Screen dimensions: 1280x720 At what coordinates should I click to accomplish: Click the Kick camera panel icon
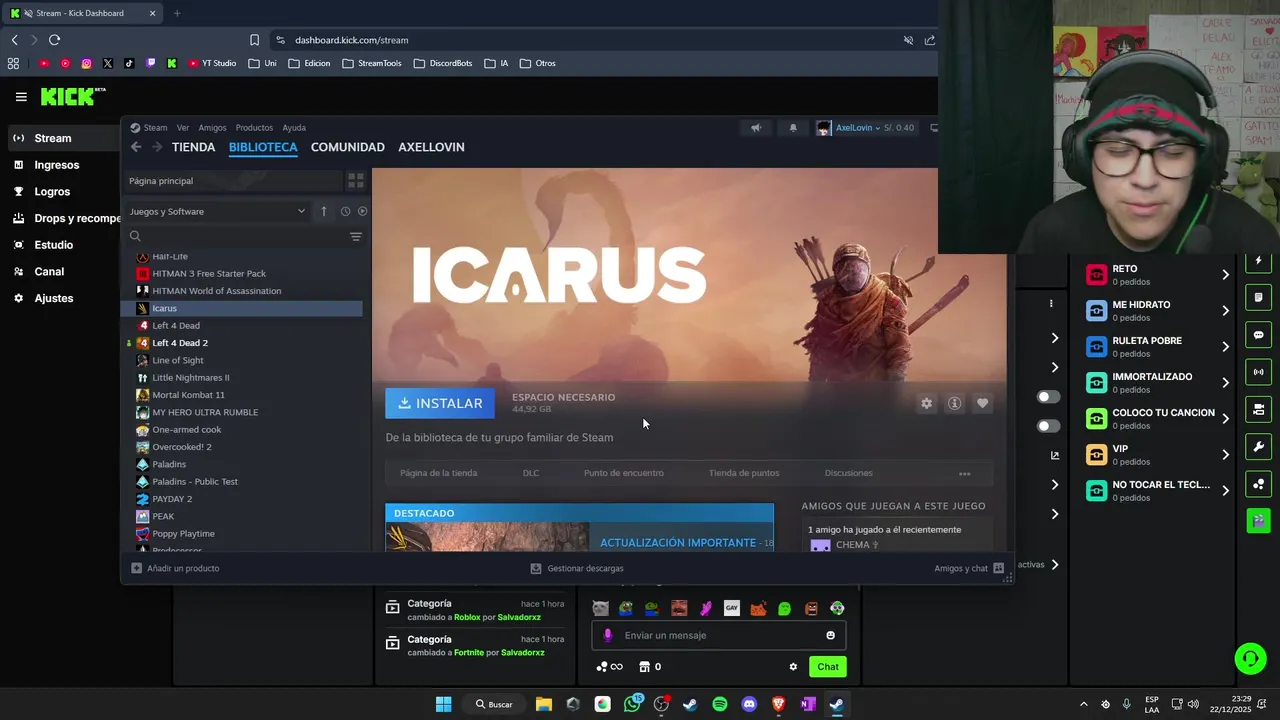[x=1259, y=409]
